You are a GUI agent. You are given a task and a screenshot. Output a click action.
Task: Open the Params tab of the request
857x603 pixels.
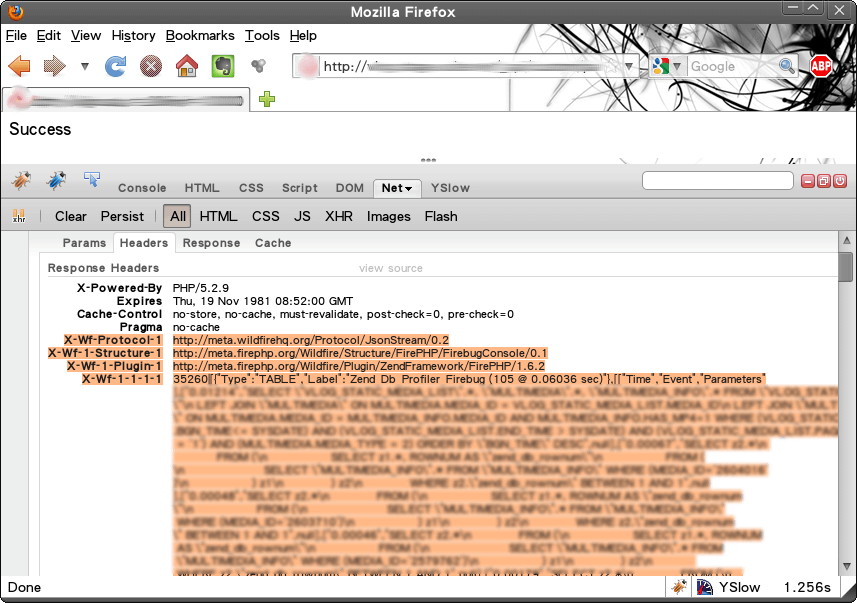pyautogui.click(x=84, y=243)
